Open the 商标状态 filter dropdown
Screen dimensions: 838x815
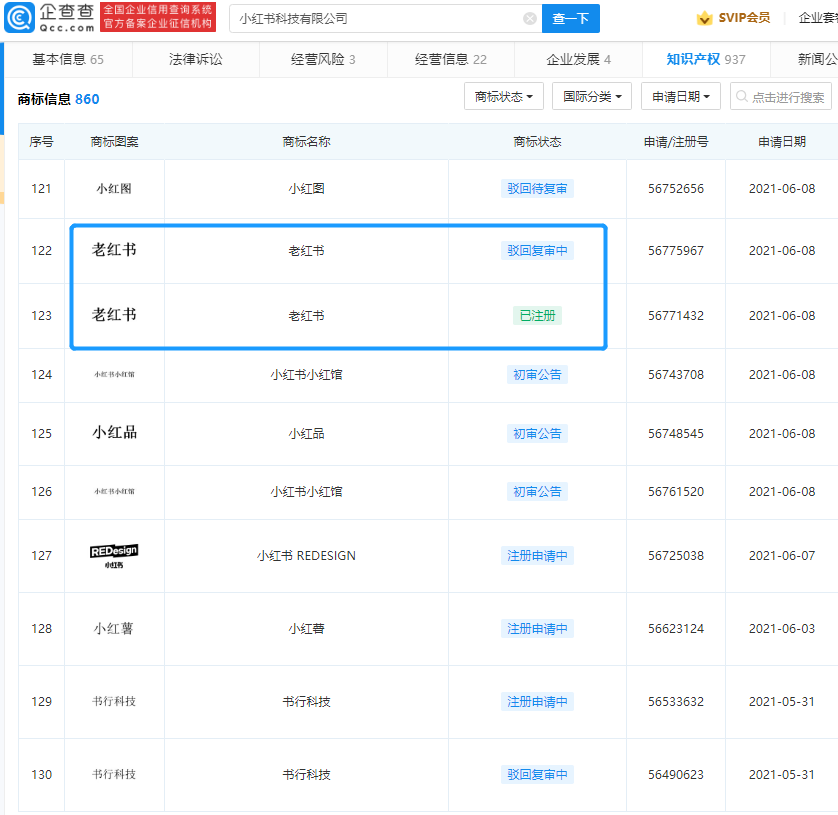[503, 95]
